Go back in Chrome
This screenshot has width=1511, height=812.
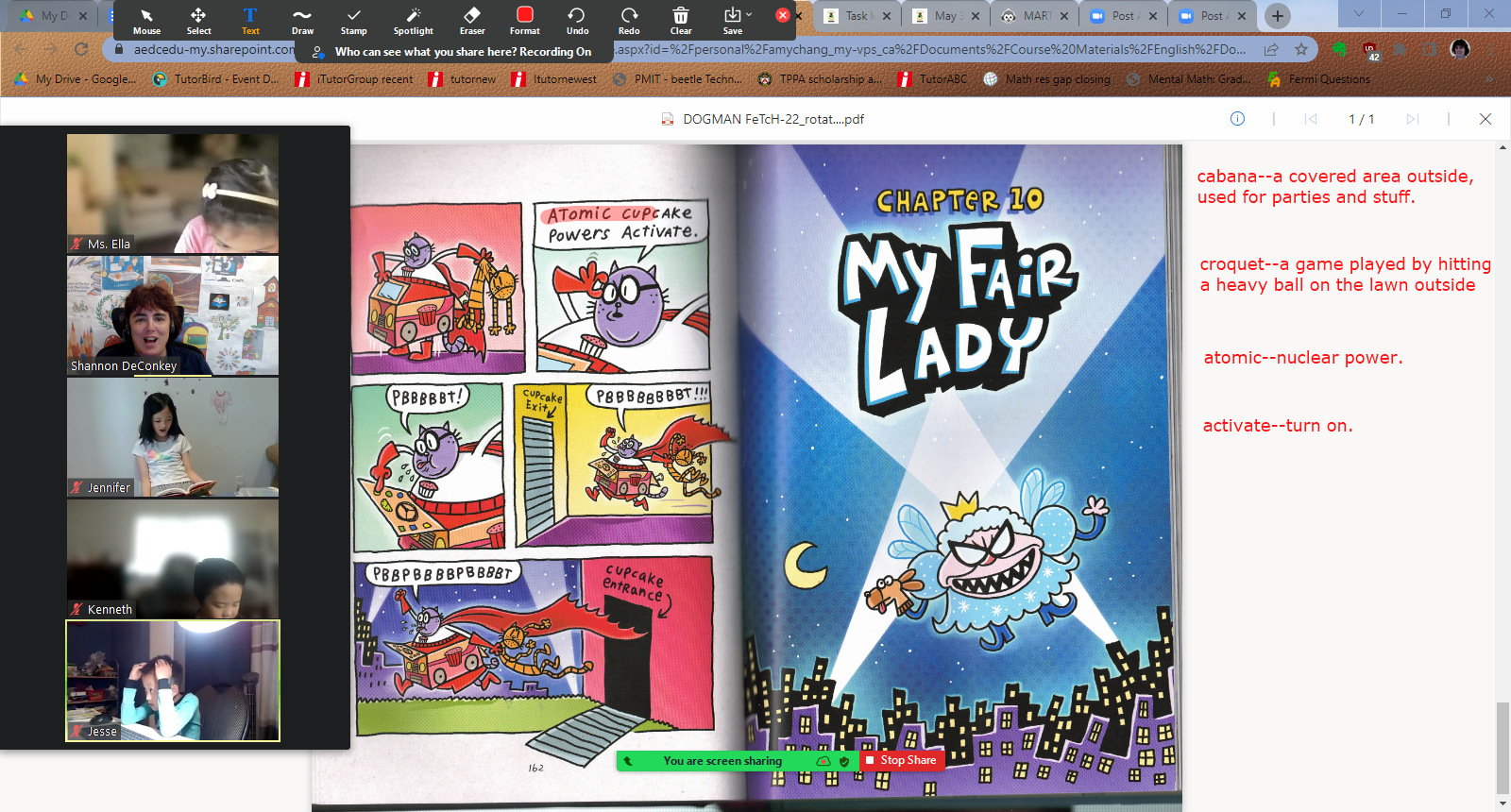click(x=21, y=49)
